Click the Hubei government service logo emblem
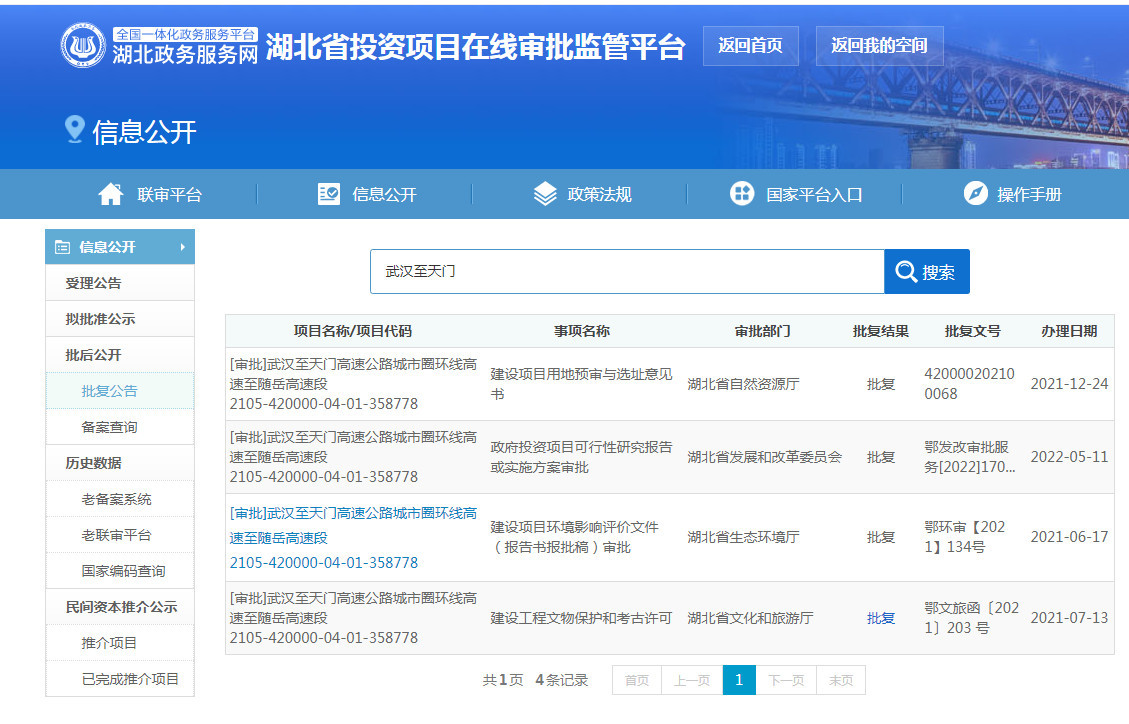 click(84, 46)
